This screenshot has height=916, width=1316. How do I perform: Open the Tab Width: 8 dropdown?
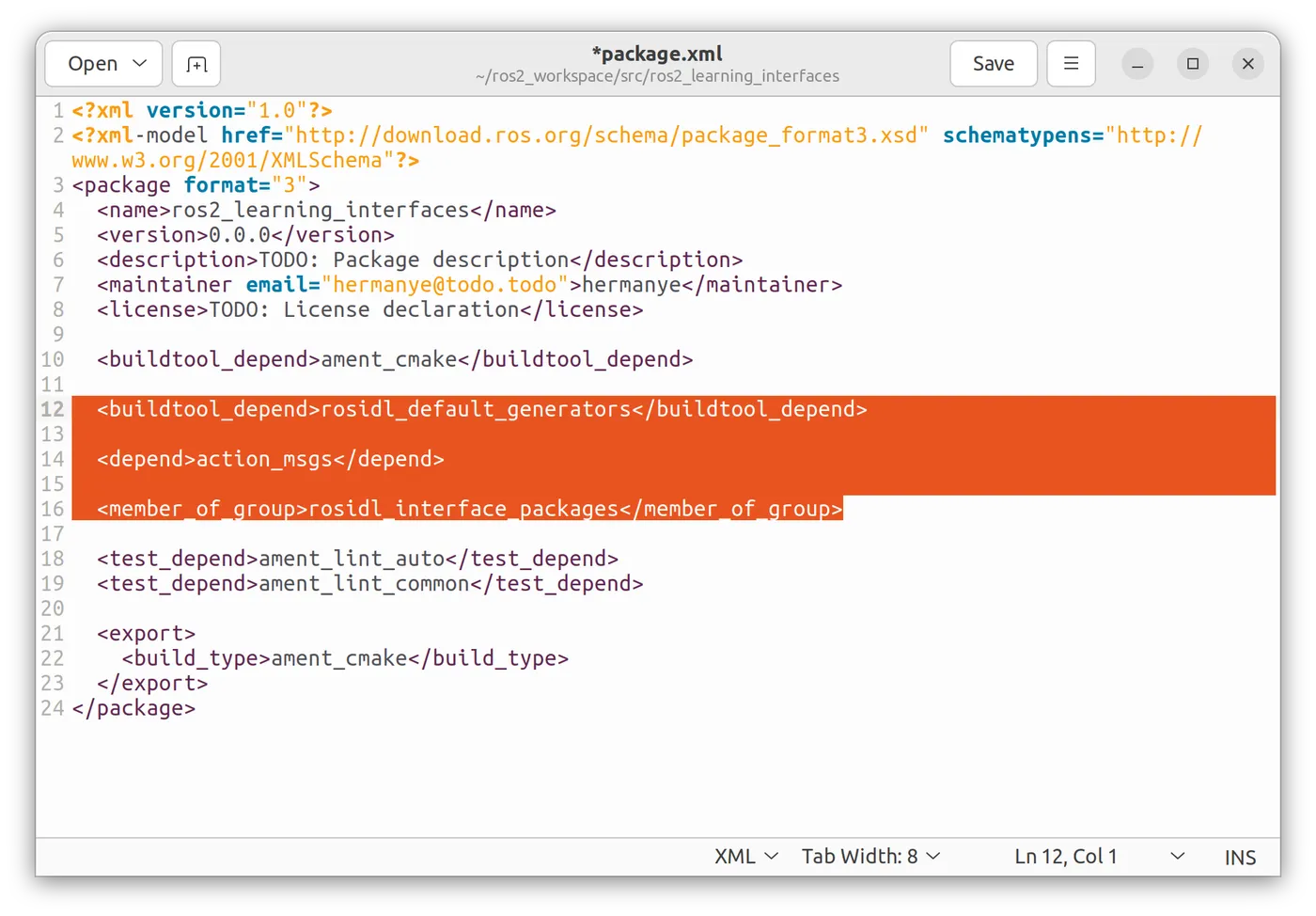870,857
